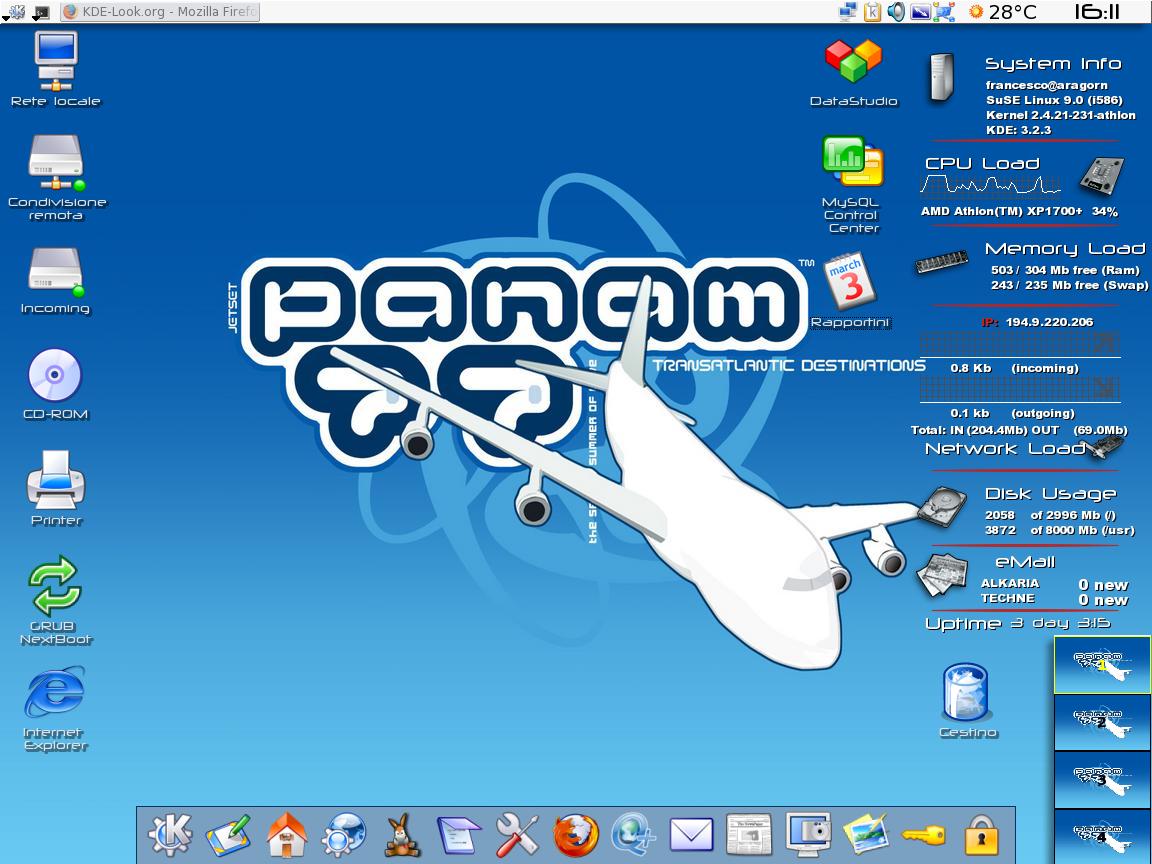The width and height of the screenshot is (1152, 864).
Task: Launch the aMule donkey icon in dock
Action: click(x=403, y=835)
